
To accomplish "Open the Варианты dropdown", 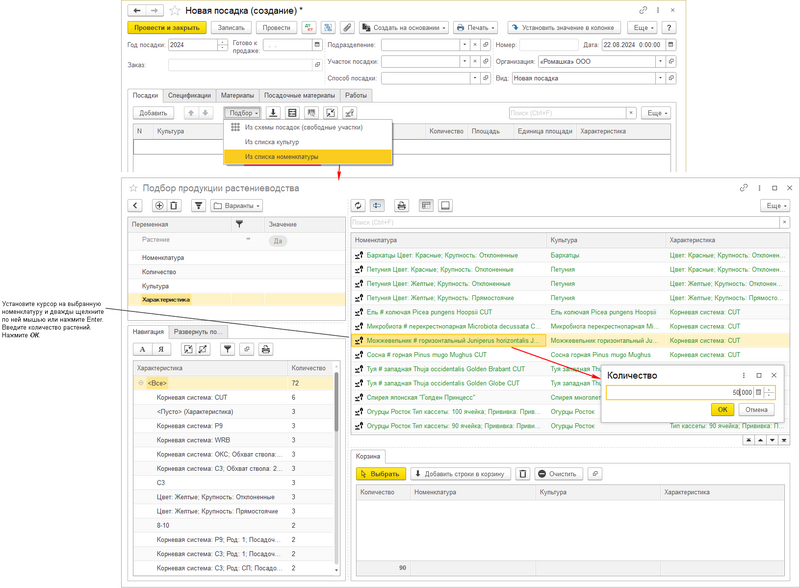I will pos(236,205).
